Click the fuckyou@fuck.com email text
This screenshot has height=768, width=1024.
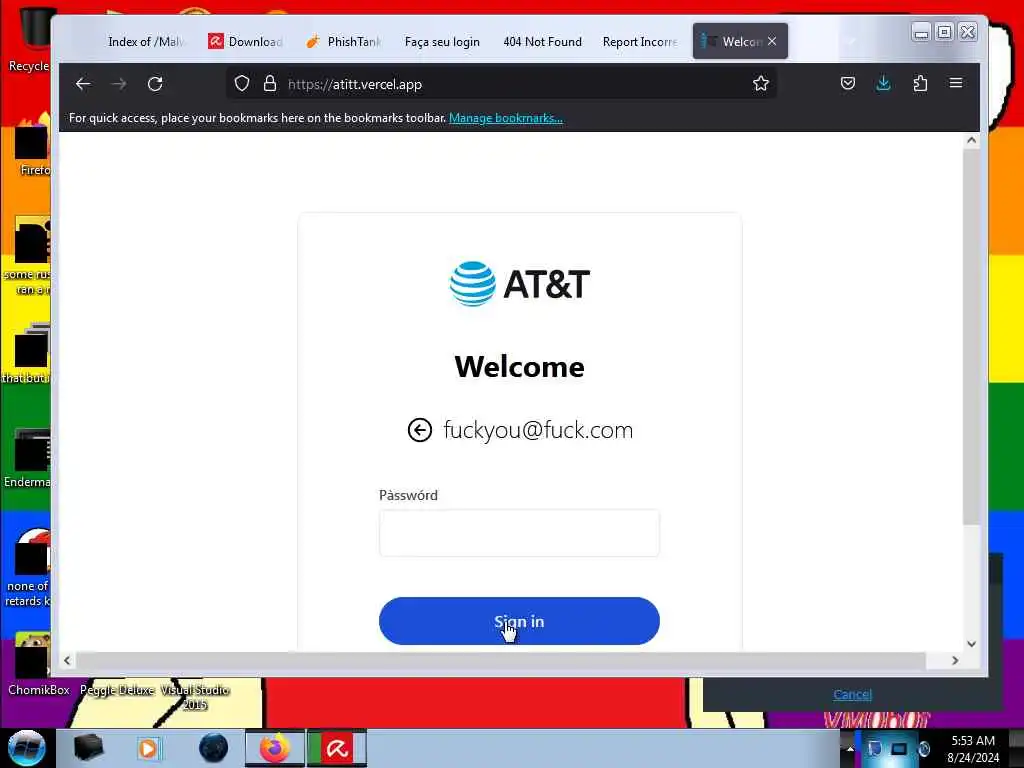point(538,430)
